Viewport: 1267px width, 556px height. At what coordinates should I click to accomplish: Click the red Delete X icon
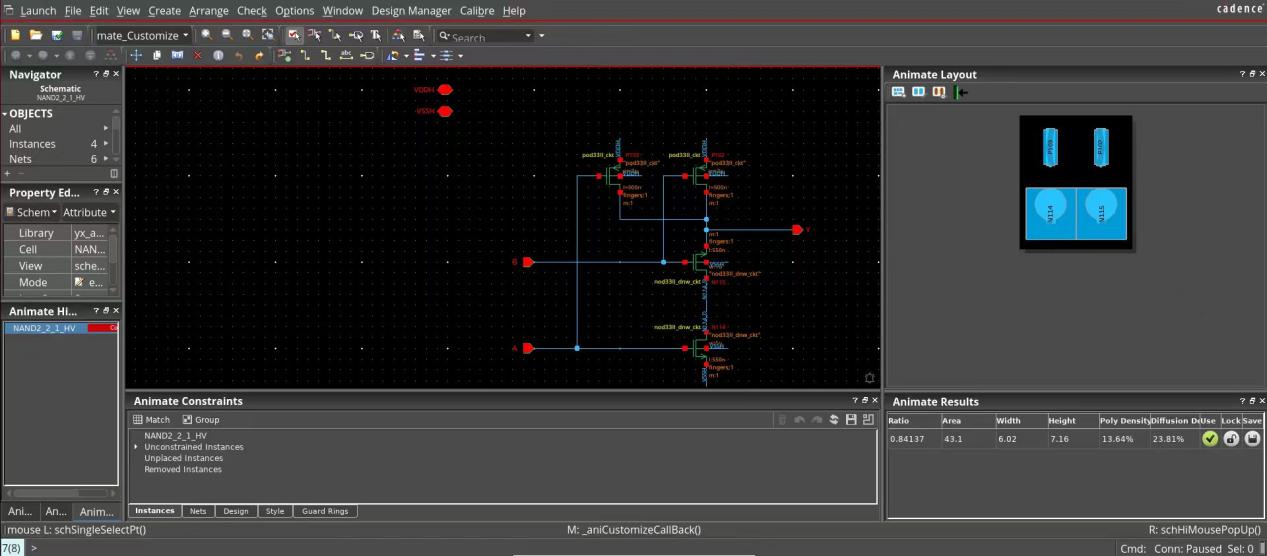pos(197,55)
